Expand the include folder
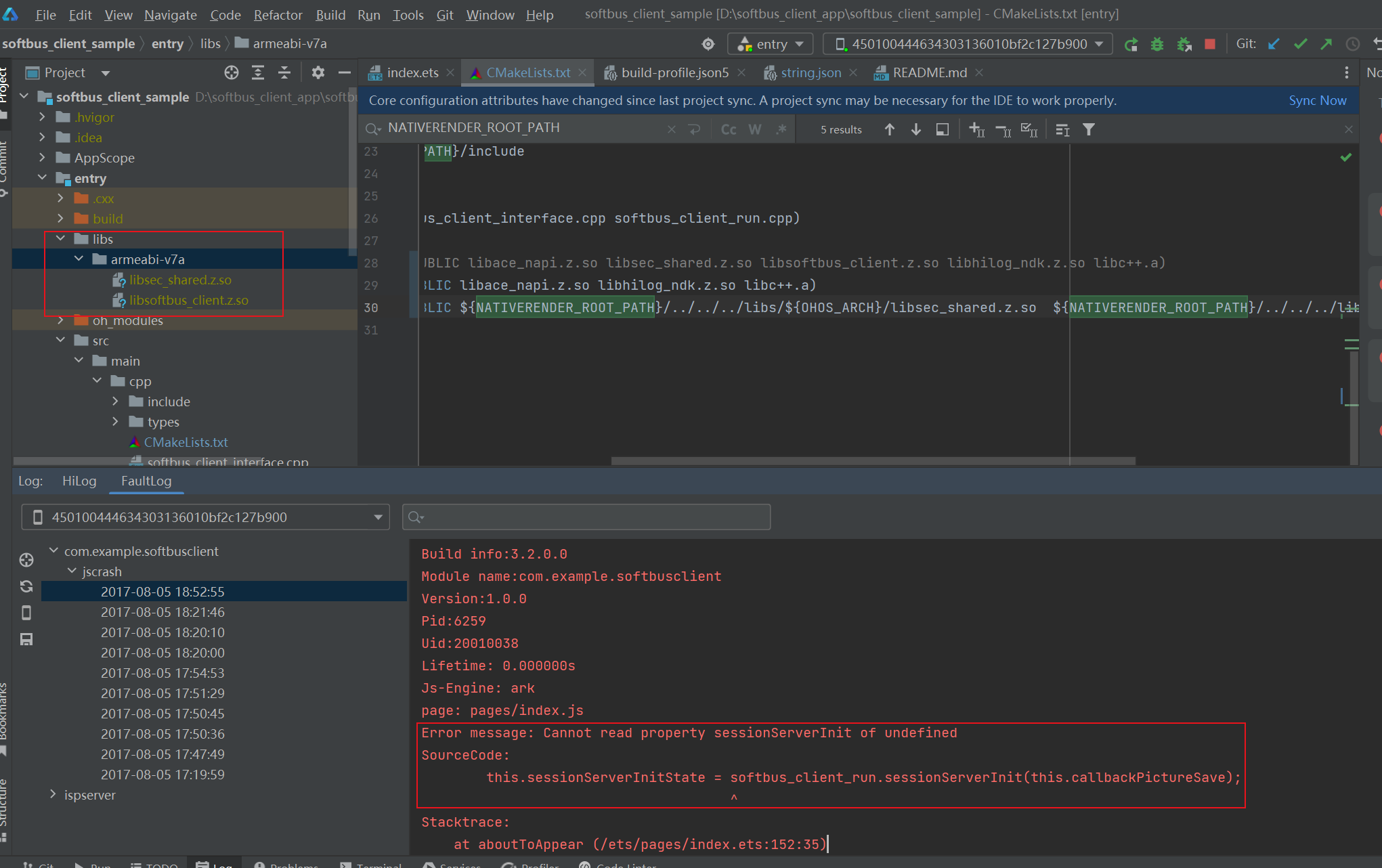The height and width of the screenshot is (868, 1382). [115, 402]
